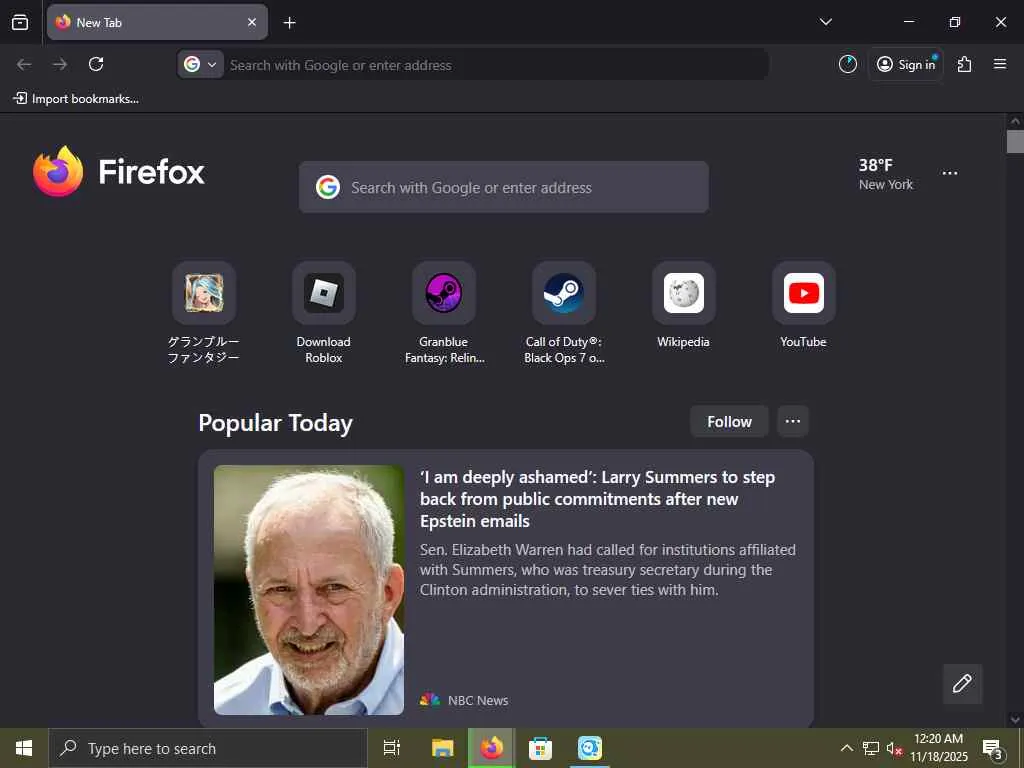1024x768 pixels.
Task: Restore down the Firefox window
Action: (x=955, y=22)
